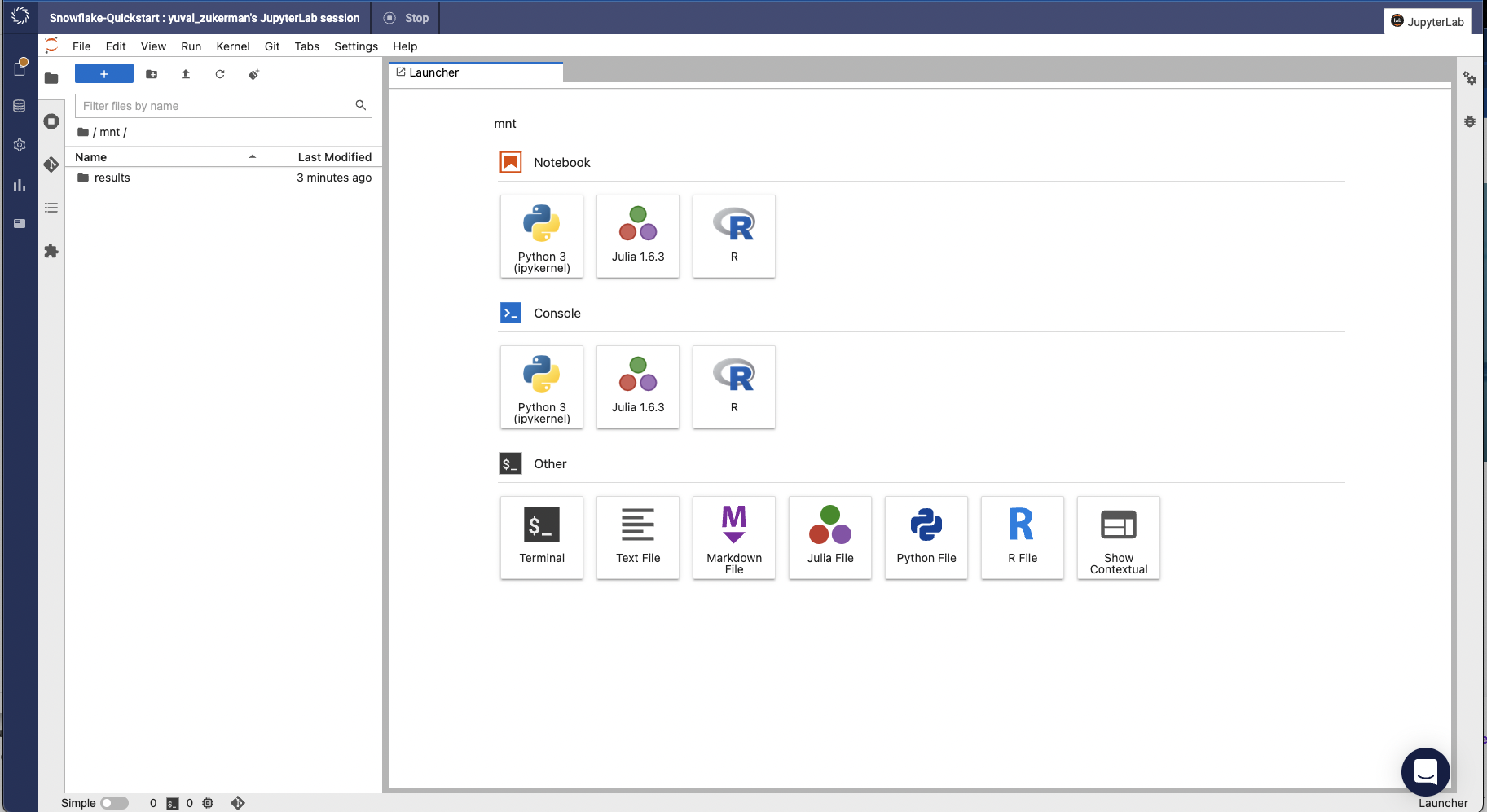1487x812 pixels.
Task: Click the upload files icon
Action: coord(186,74)
